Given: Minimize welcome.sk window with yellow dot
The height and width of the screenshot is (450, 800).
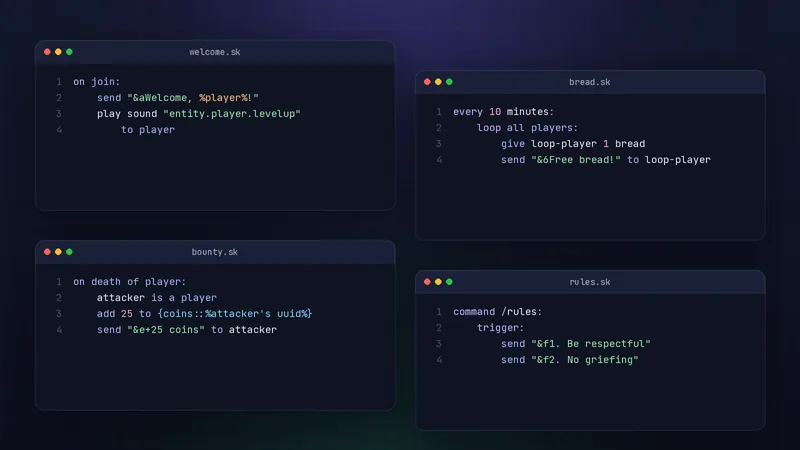Looking at the screenshot, I should (x=58, y=52).
